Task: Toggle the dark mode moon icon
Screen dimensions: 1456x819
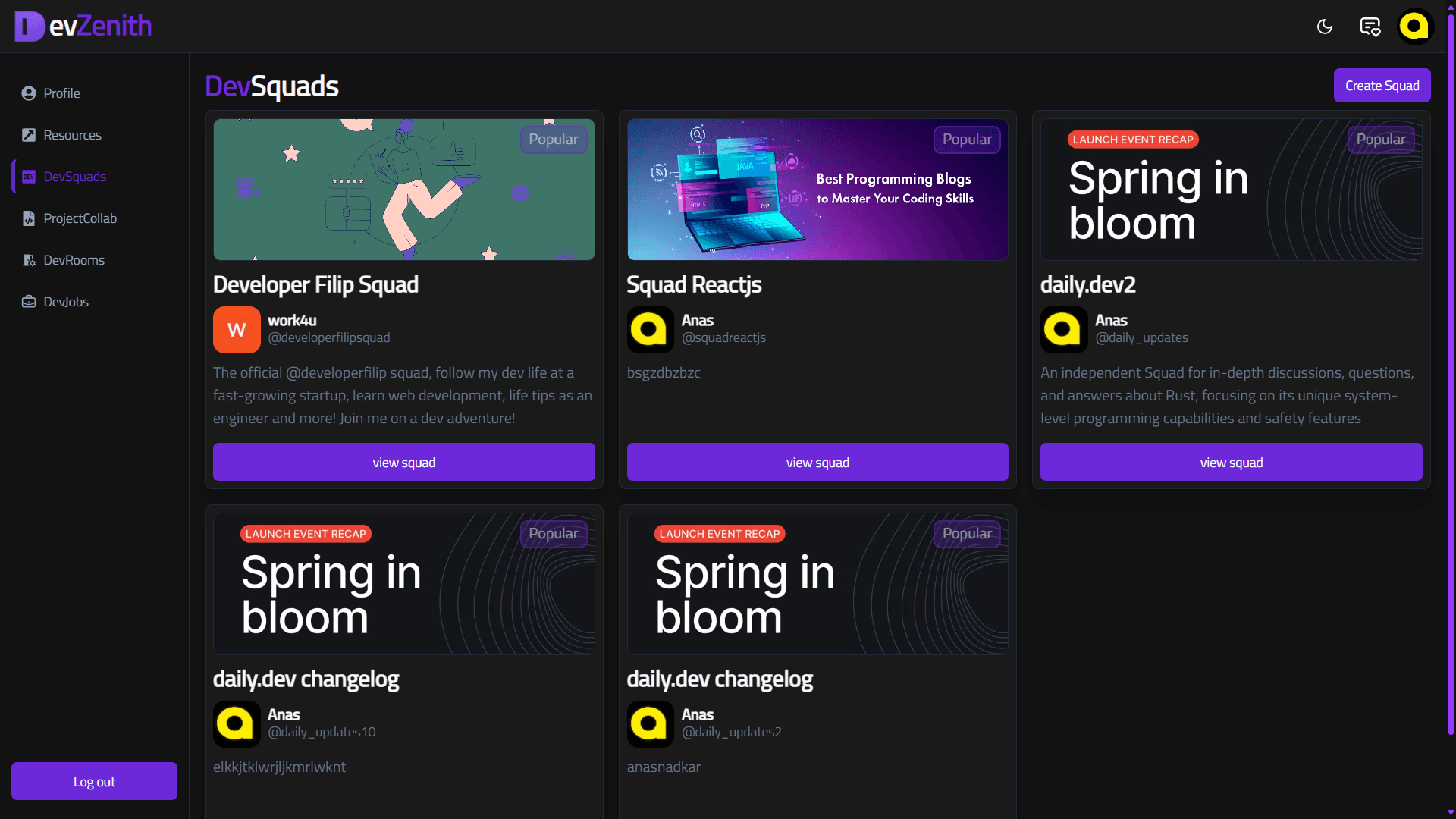Action: tap(1325, 27)
